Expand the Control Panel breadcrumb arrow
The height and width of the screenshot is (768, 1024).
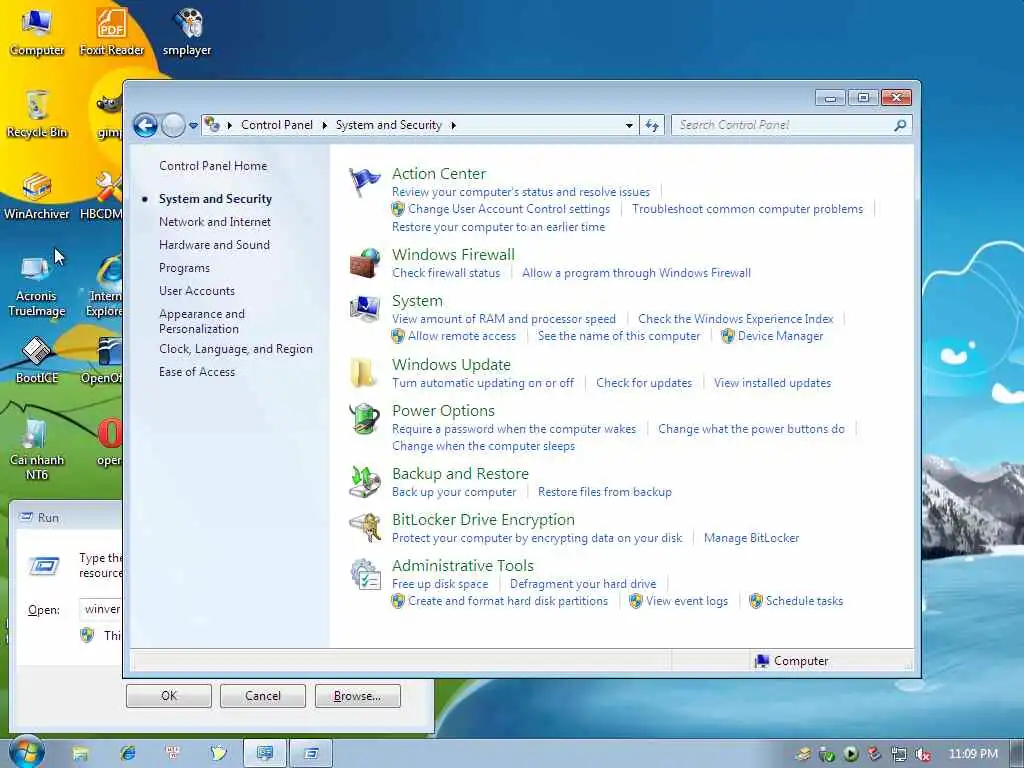pyautogui.click(x=325, y=125)
